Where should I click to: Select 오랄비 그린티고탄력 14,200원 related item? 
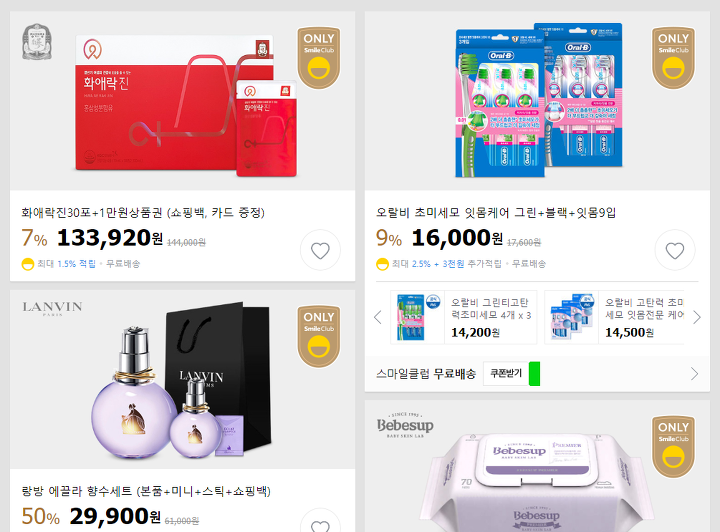pyautogui.click(x=463, y=317)
